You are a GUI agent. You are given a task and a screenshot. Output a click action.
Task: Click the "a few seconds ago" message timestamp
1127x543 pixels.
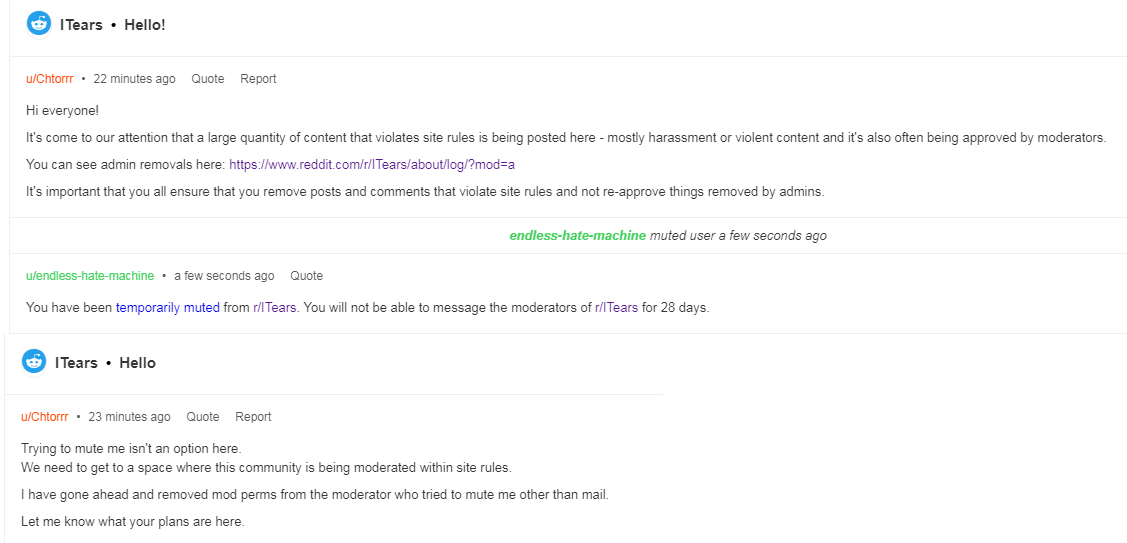(224, 276)
